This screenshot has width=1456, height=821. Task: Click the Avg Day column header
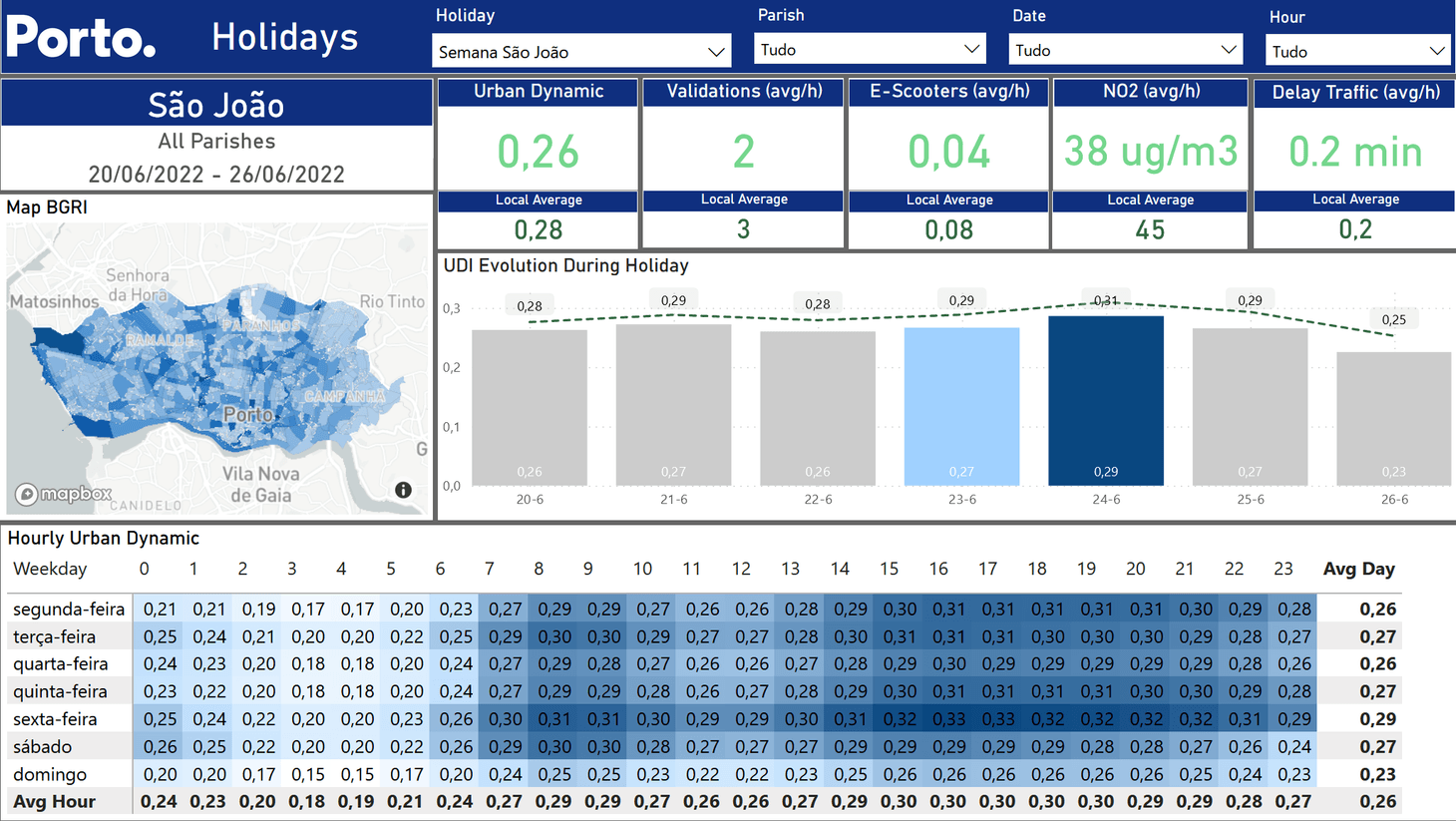coord(1358,569)
